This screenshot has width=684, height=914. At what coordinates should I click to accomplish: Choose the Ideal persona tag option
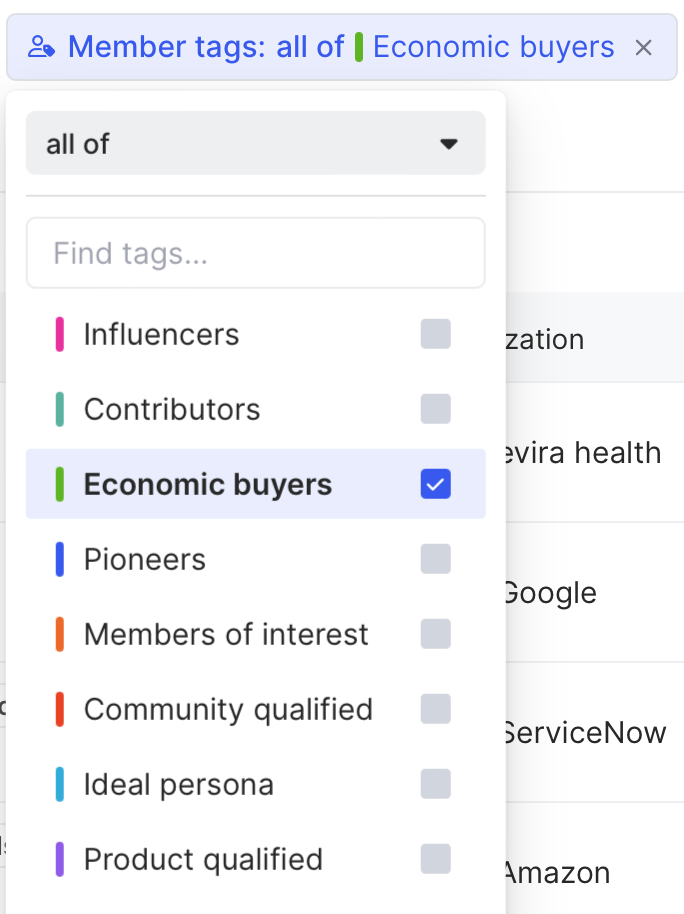[179, 784]
